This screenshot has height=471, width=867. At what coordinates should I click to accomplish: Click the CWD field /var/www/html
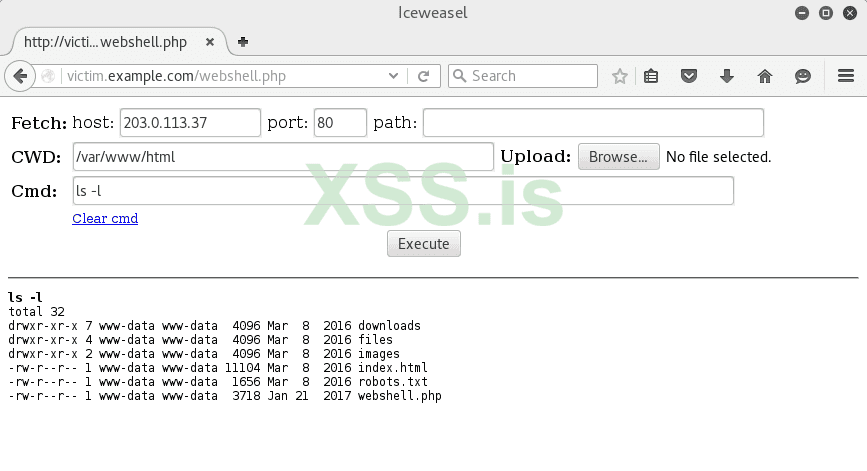click(283, 157)
